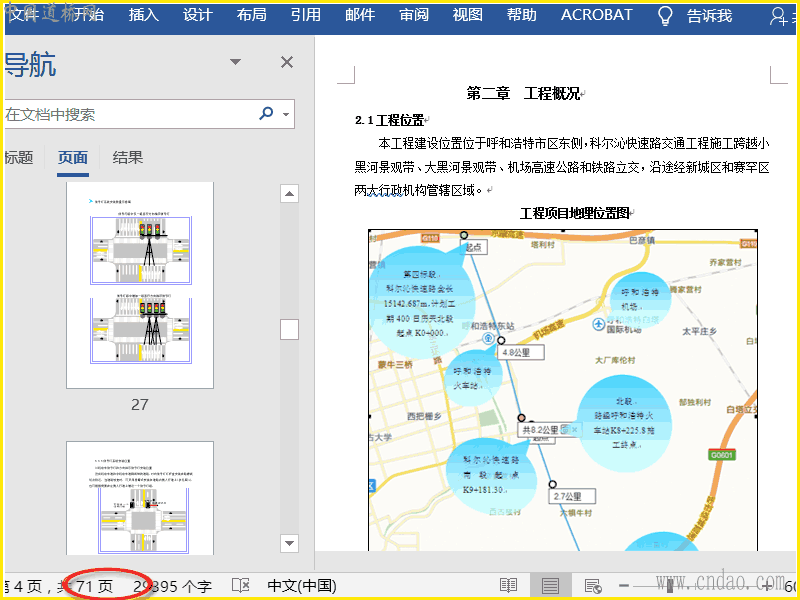Click the share person icon in ribbon

coord(780,16)
